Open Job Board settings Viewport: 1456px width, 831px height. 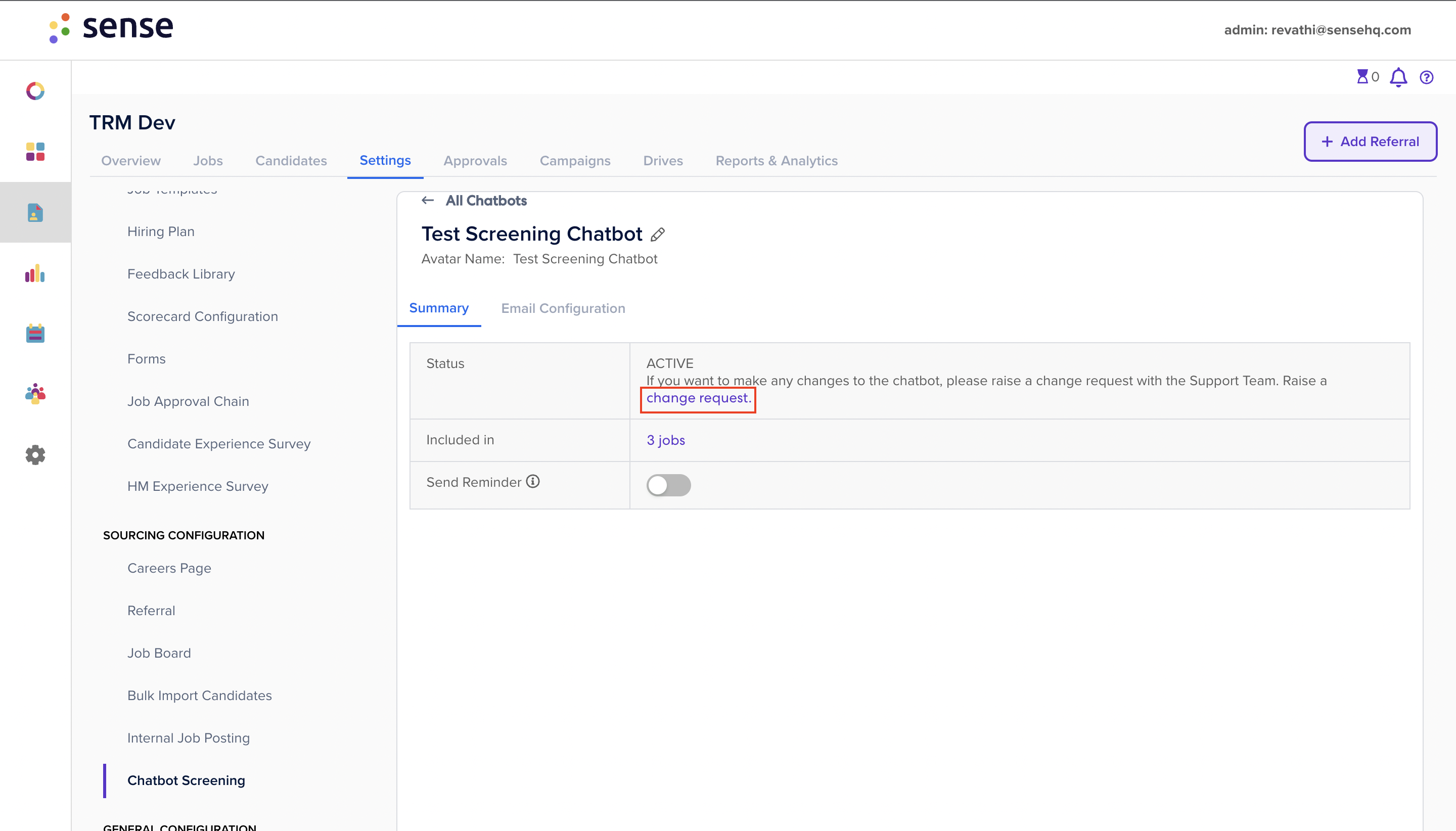tap(159, 653)
